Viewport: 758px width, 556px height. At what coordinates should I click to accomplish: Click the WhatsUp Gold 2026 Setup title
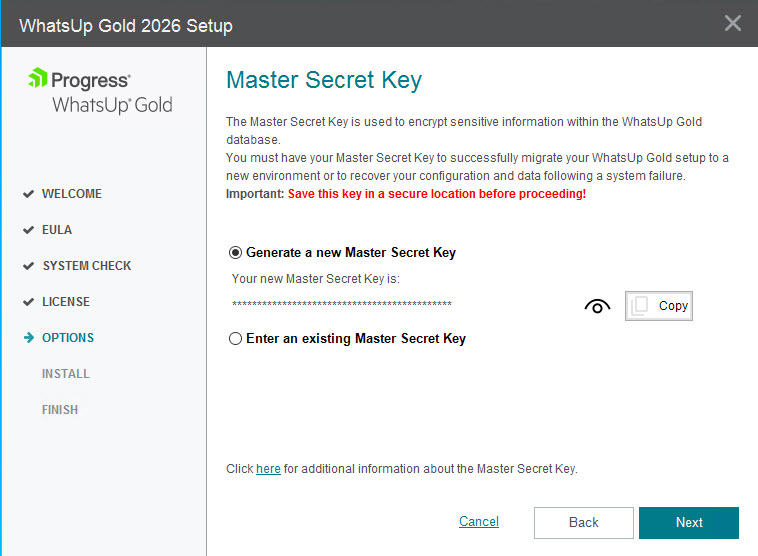126,26
